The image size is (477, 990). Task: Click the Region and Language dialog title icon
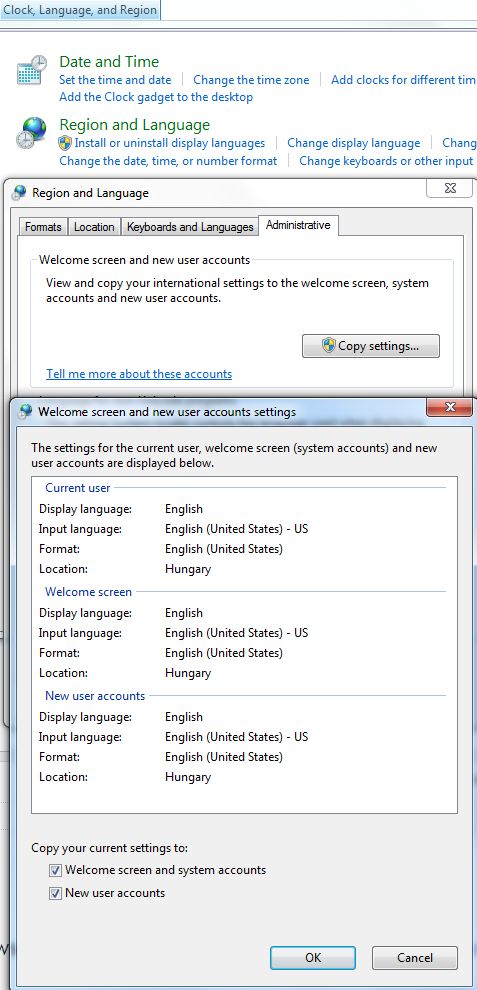click(20, 193)
